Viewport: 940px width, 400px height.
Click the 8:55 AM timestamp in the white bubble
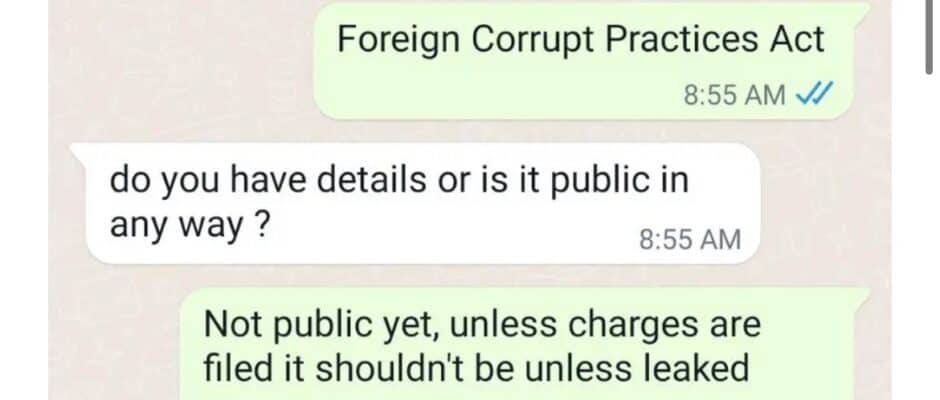pyautogui.click(x=690, y=239)
